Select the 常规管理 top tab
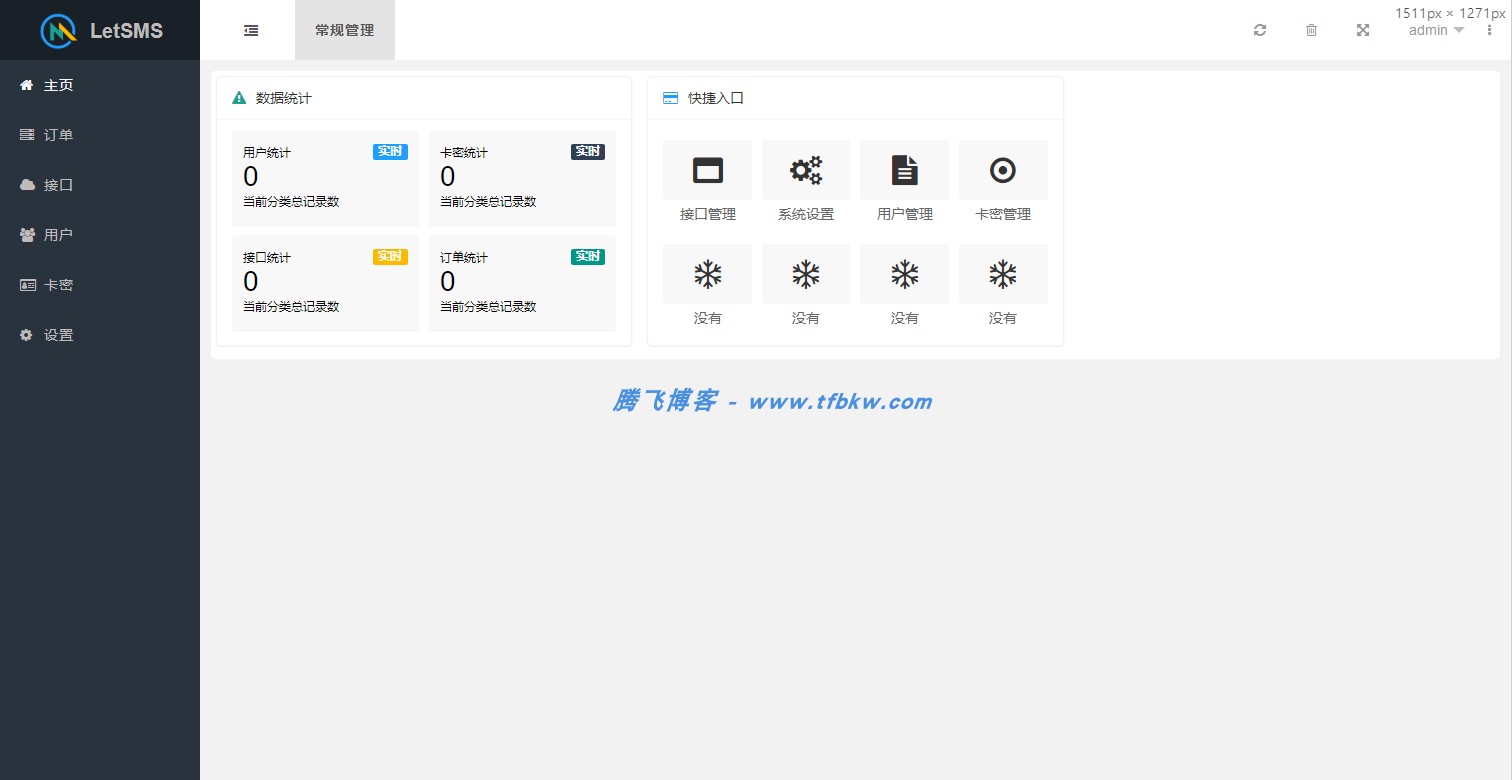 pyautogui.click(x=345, y=30)
